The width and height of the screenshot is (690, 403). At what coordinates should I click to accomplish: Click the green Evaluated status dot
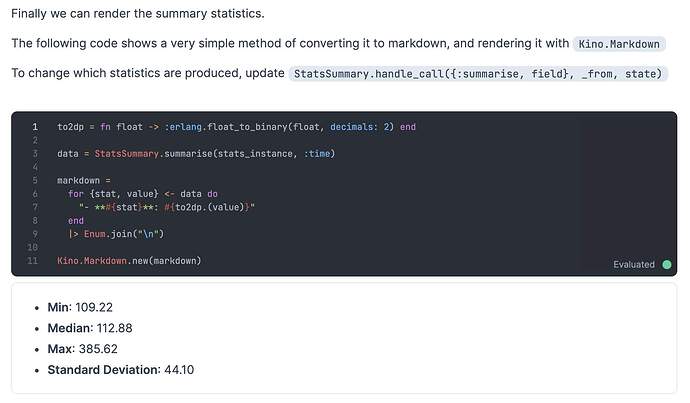pyautogui.click(x=667, y=264)
